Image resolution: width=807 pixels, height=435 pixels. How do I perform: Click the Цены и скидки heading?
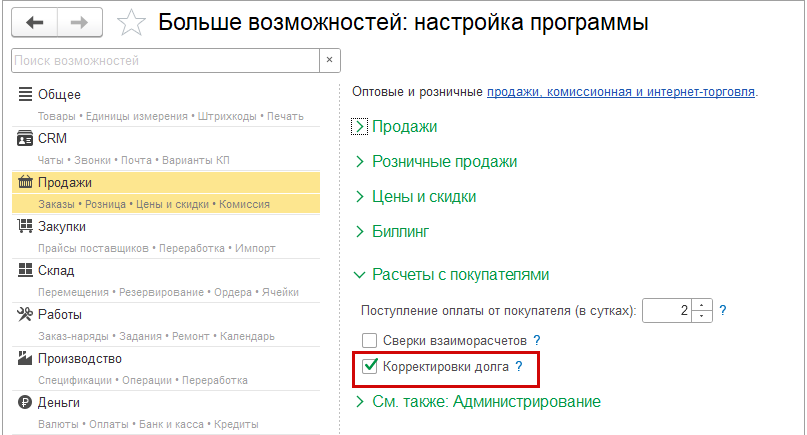click(x=424, y=197)
